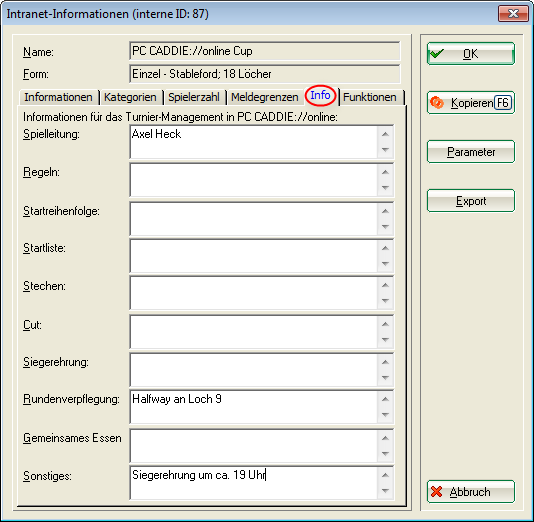Click the red X Abbruch icon

[436, 492]
